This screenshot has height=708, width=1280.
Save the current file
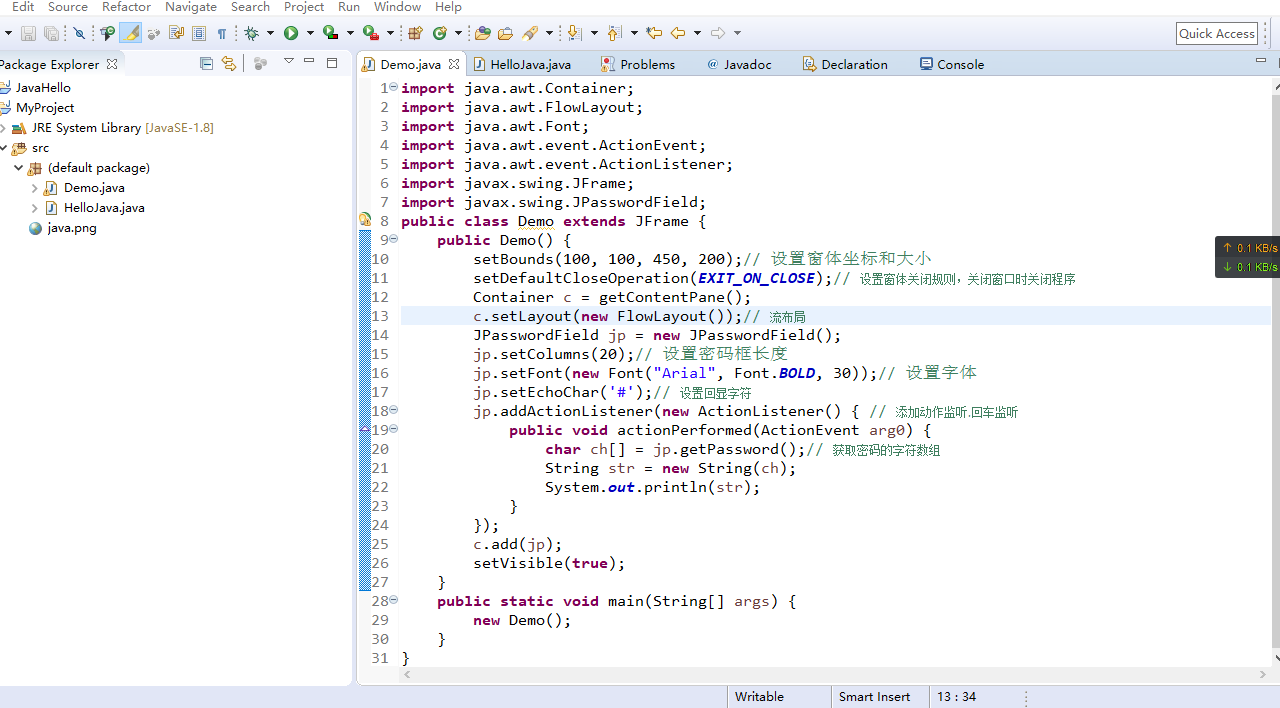point(28,32)
